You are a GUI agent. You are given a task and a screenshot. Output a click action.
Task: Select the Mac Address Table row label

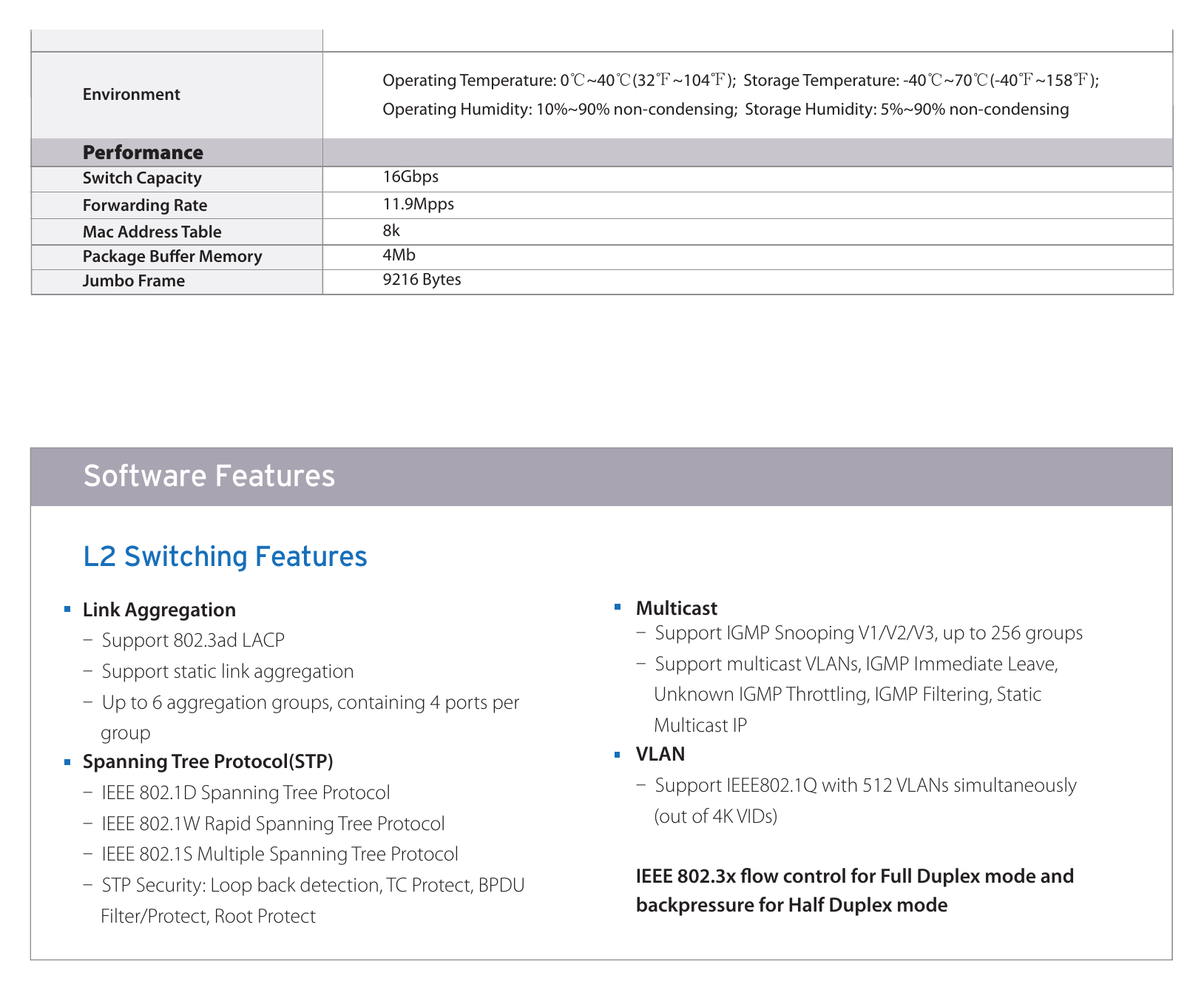[x=152, y=232]
